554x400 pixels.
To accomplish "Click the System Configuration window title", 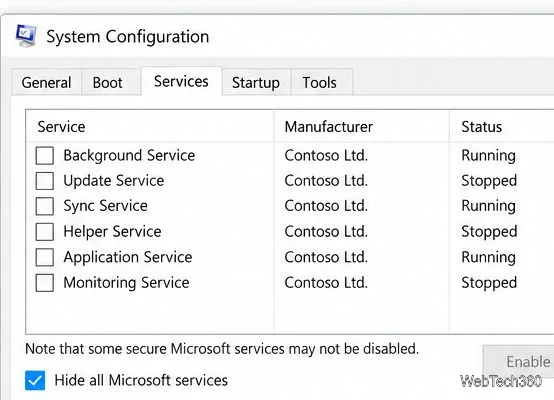I will pyautogui.click(x=128, y=37).
